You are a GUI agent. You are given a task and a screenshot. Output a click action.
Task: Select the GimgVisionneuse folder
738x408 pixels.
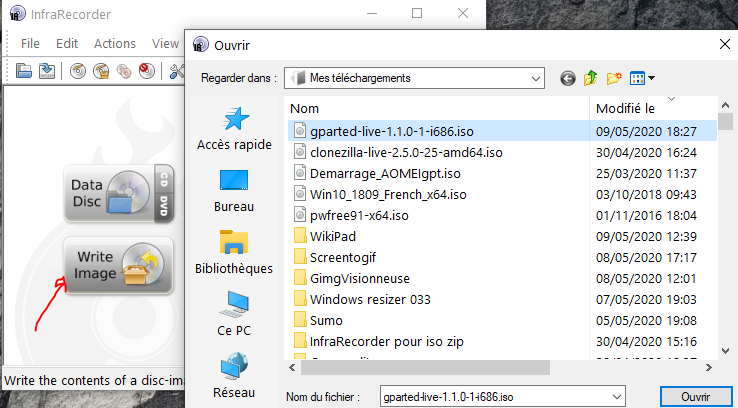360,279
